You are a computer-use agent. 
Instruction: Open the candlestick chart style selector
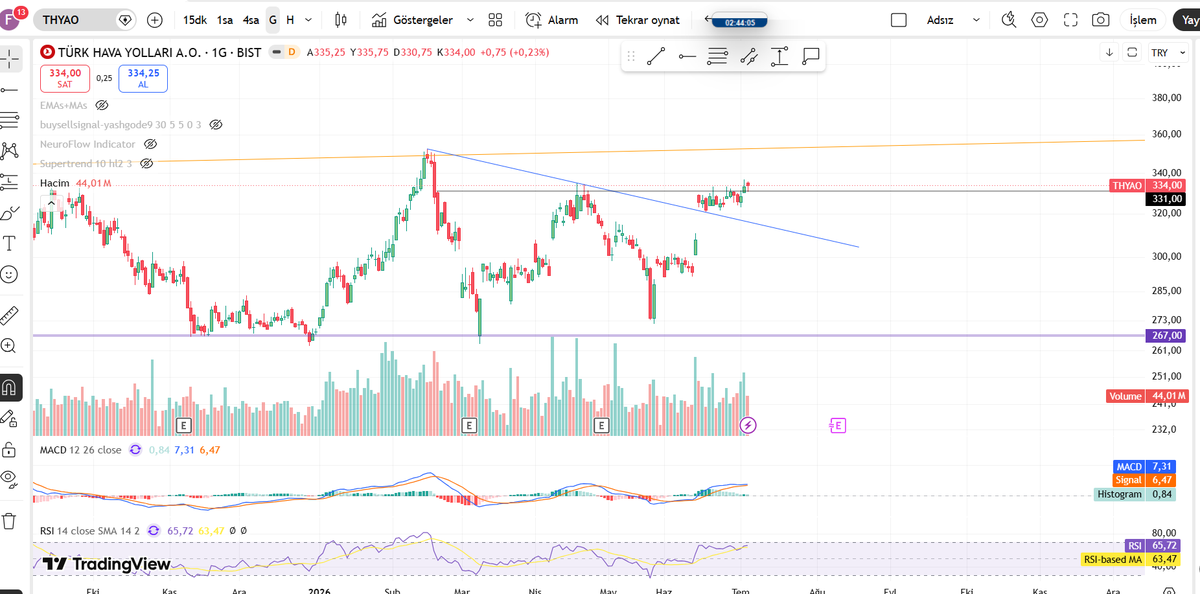(x=340, y=20)
